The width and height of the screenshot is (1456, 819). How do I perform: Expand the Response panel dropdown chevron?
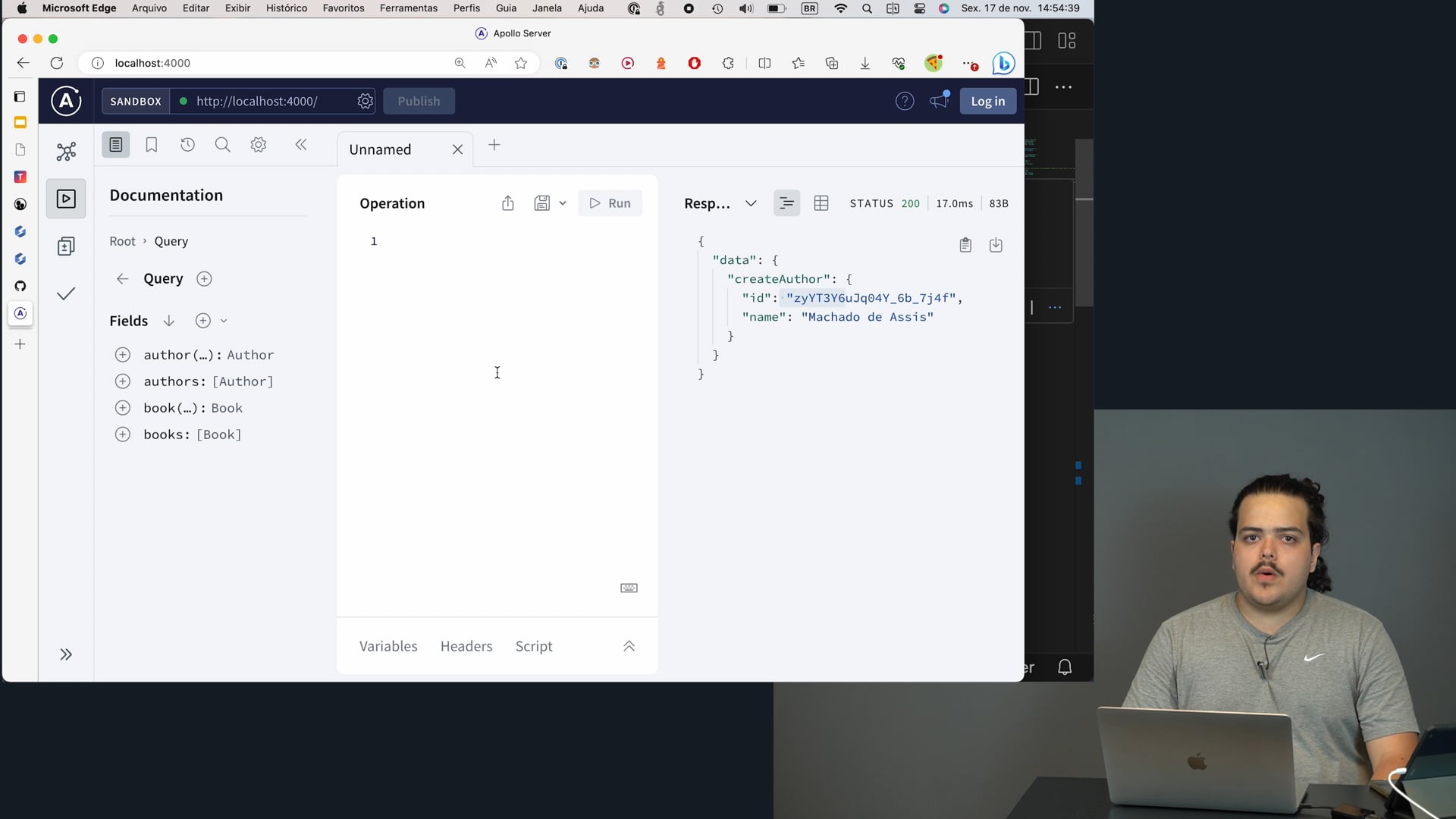(x=751, y=203)
